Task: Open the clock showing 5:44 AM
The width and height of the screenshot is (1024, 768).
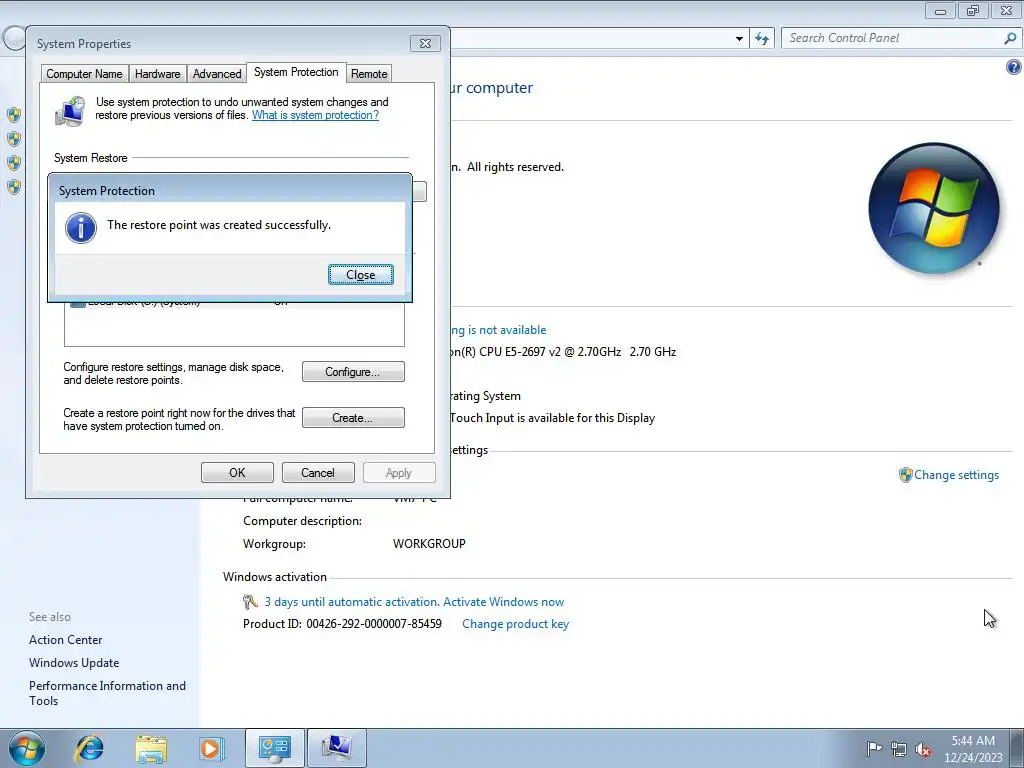Action: coord(973,749)
